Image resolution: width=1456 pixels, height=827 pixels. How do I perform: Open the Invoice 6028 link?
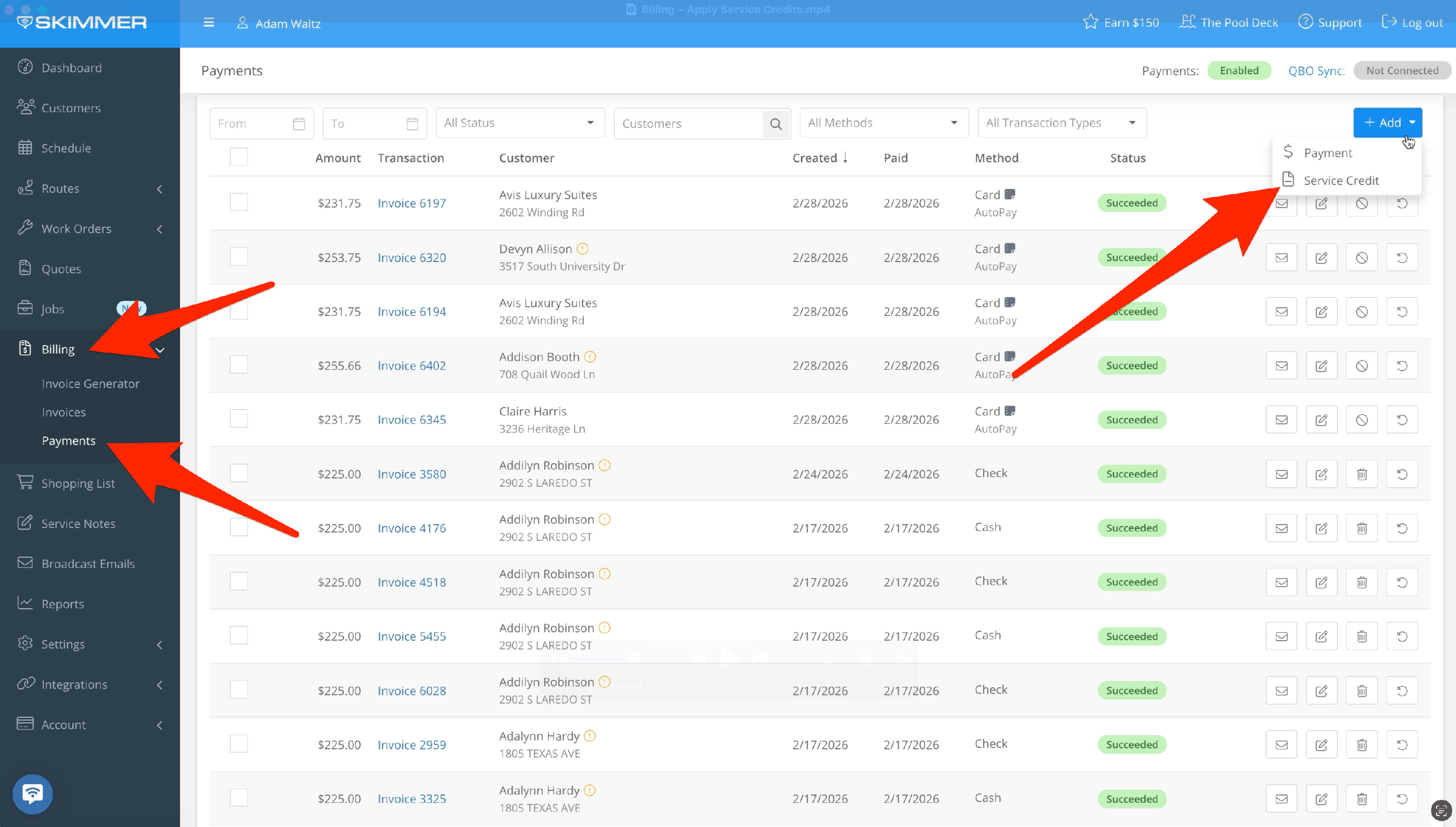[x=412, y=691]
